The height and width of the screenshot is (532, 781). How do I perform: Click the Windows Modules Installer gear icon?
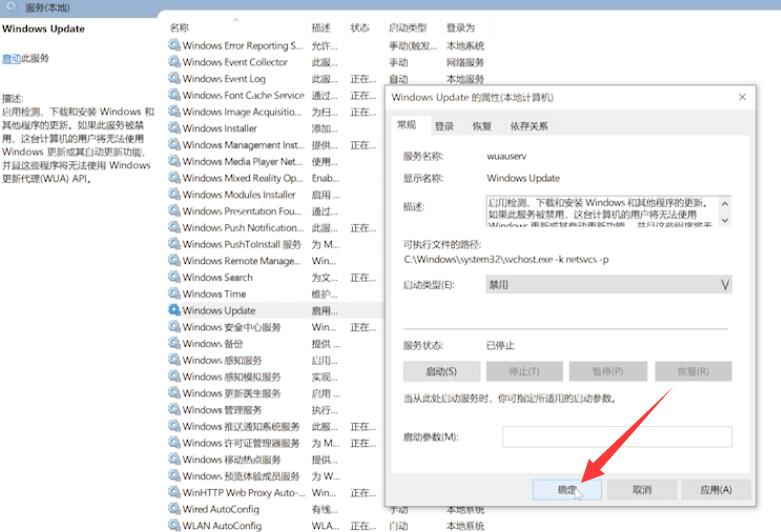(x=174, y=194)
